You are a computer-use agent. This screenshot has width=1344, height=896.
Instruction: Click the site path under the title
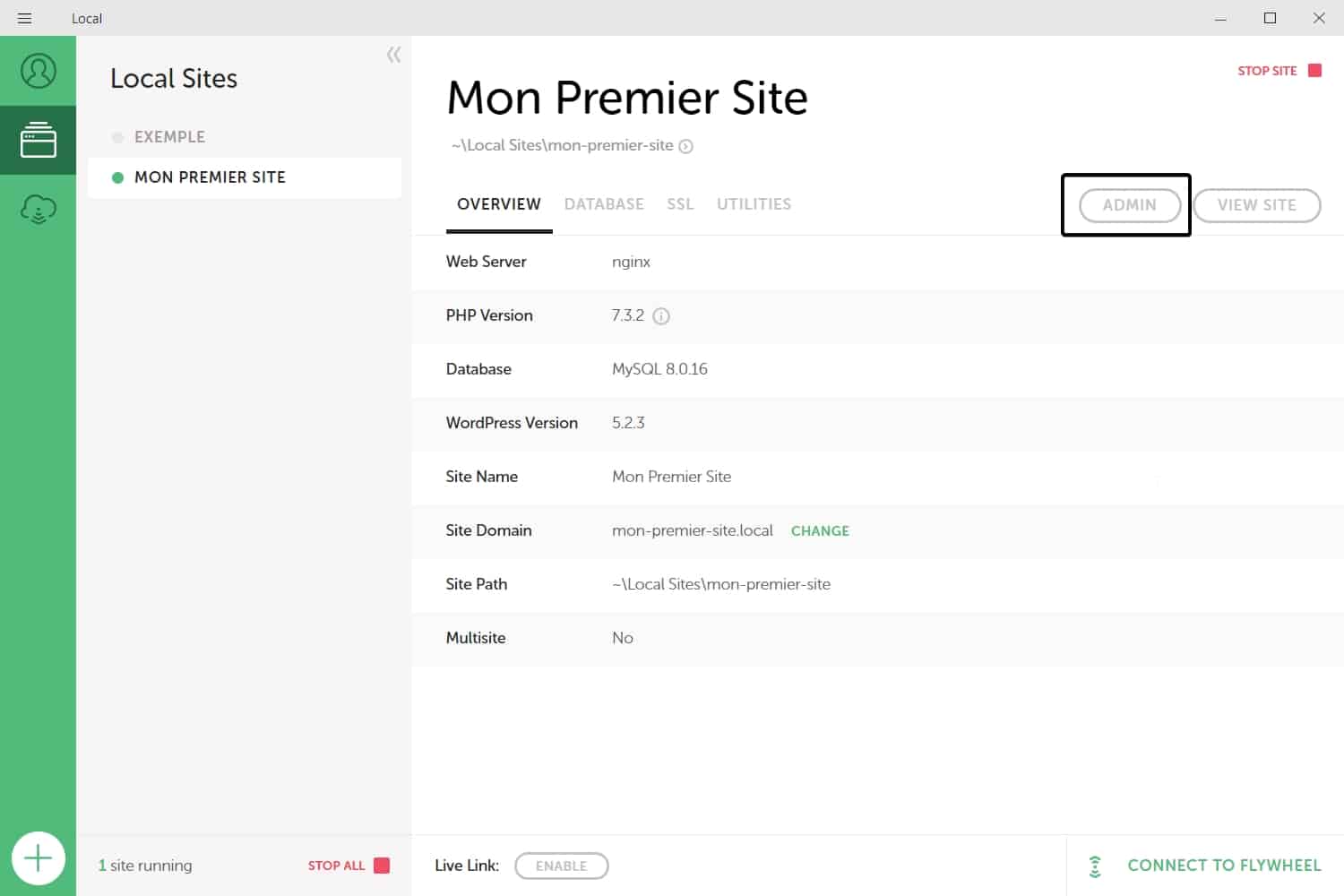tap(563, 145)
